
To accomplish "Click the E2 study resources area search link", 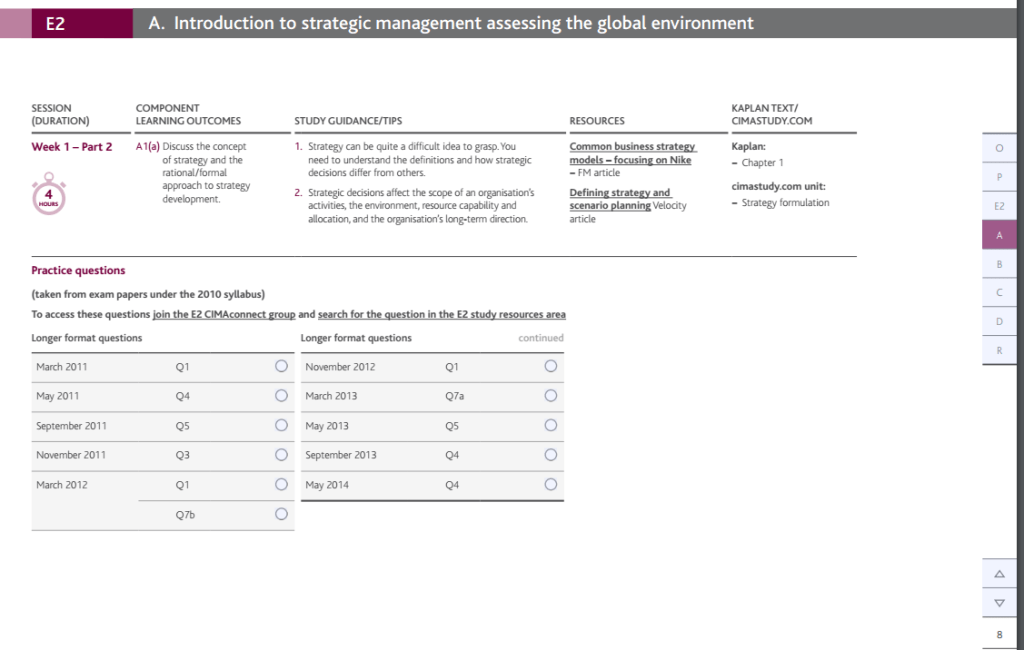I will pyautogui.click(x=442, y=314).
